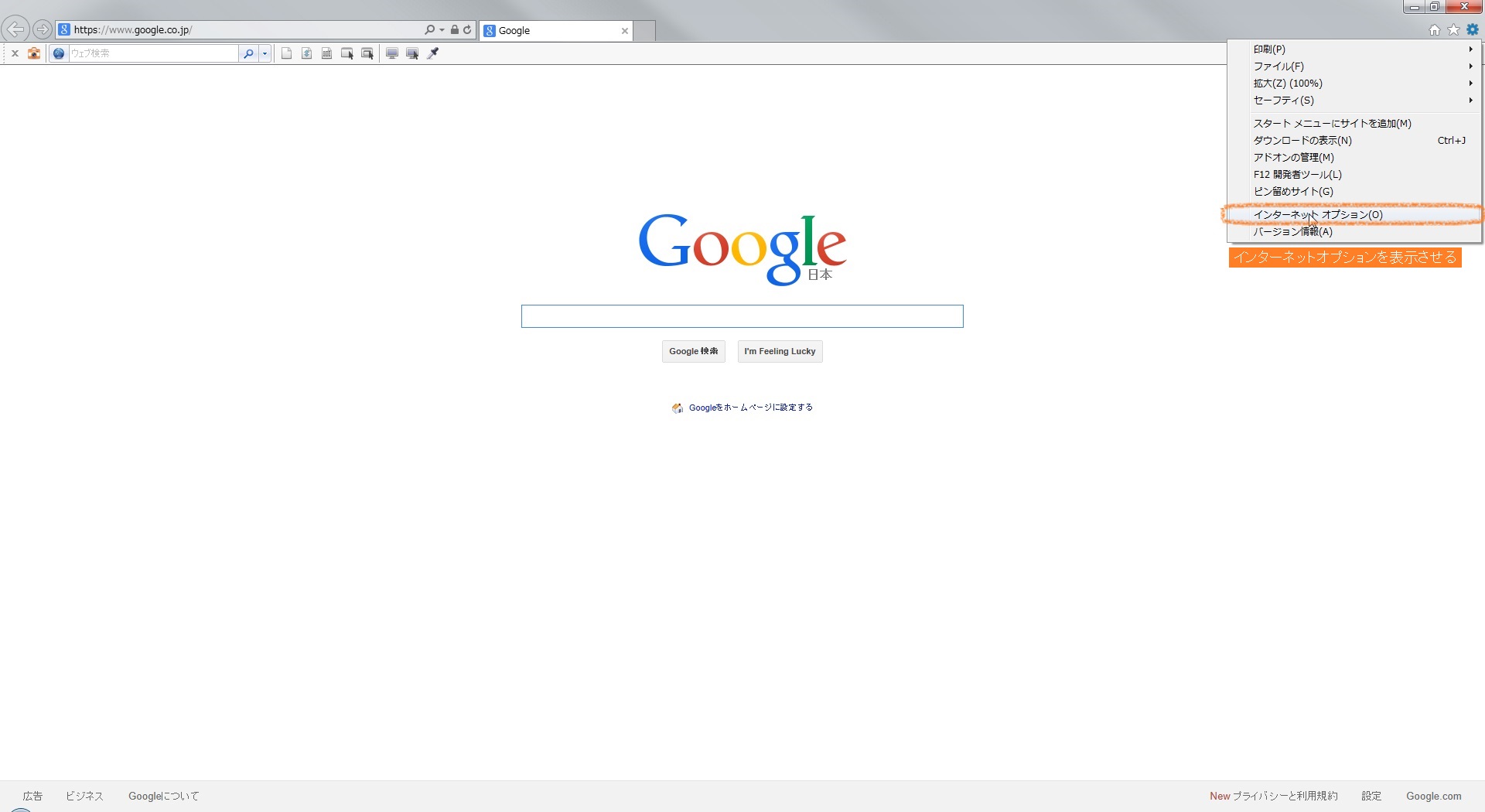Select the Google tab
Viewport: 1485px width, 812px height.
pos(556,31)
